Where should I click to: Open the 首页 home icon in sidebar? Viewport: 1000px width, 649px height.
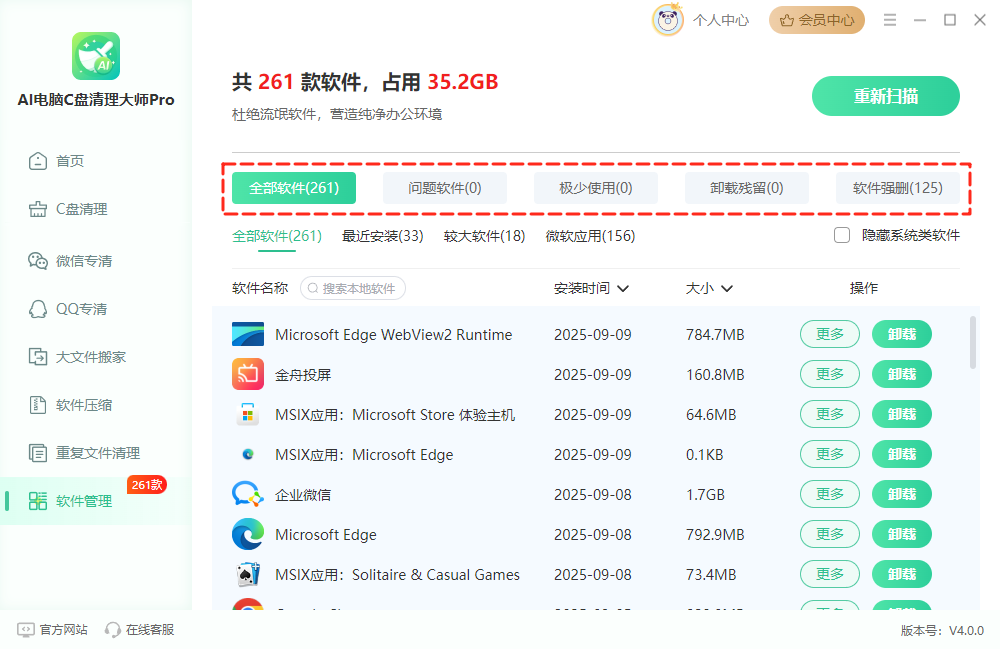[38, 161]
